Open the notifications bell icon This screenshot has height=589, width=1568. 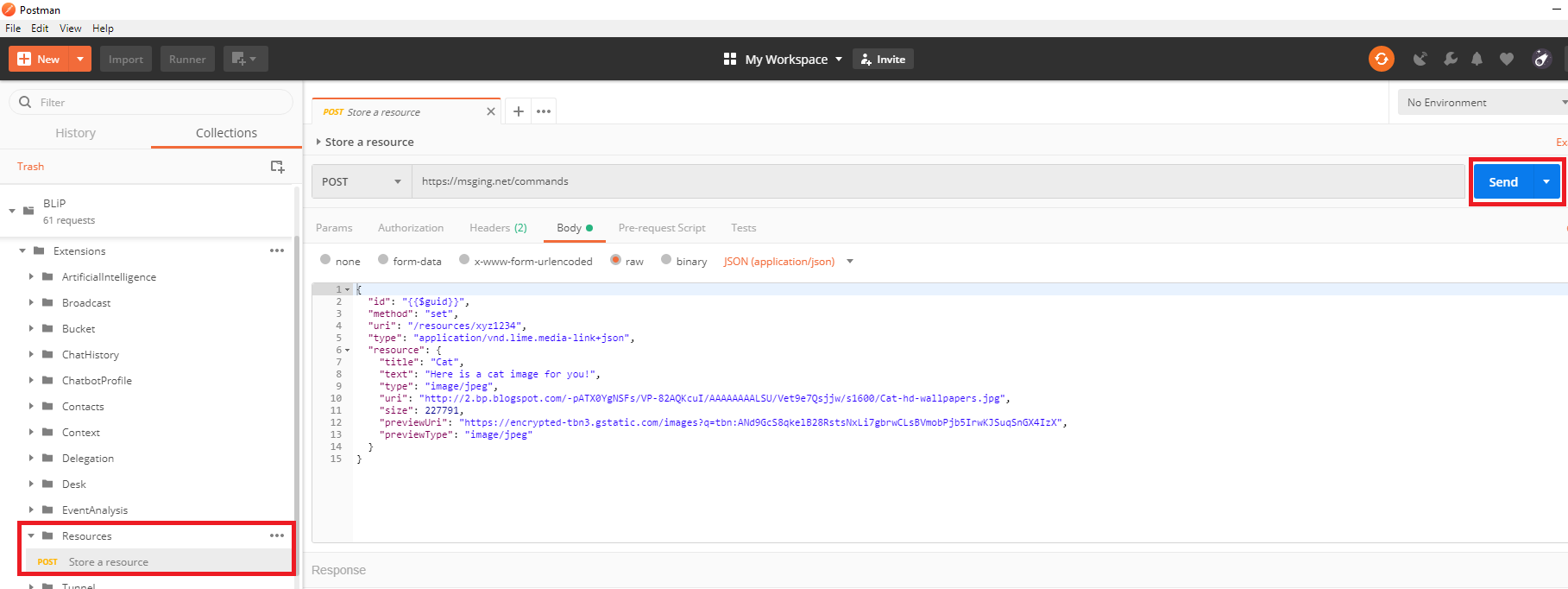click(1477, 59)
